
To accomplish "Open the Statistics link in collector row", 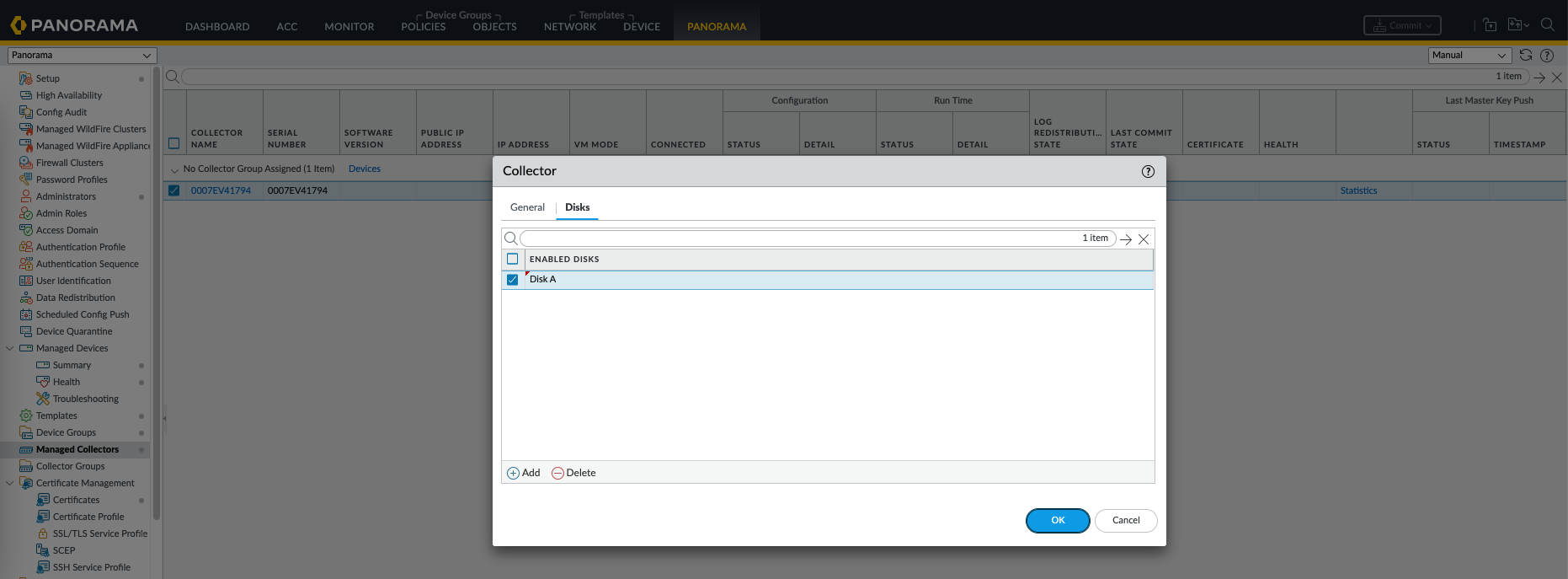I will click(x=1358, y=190).
